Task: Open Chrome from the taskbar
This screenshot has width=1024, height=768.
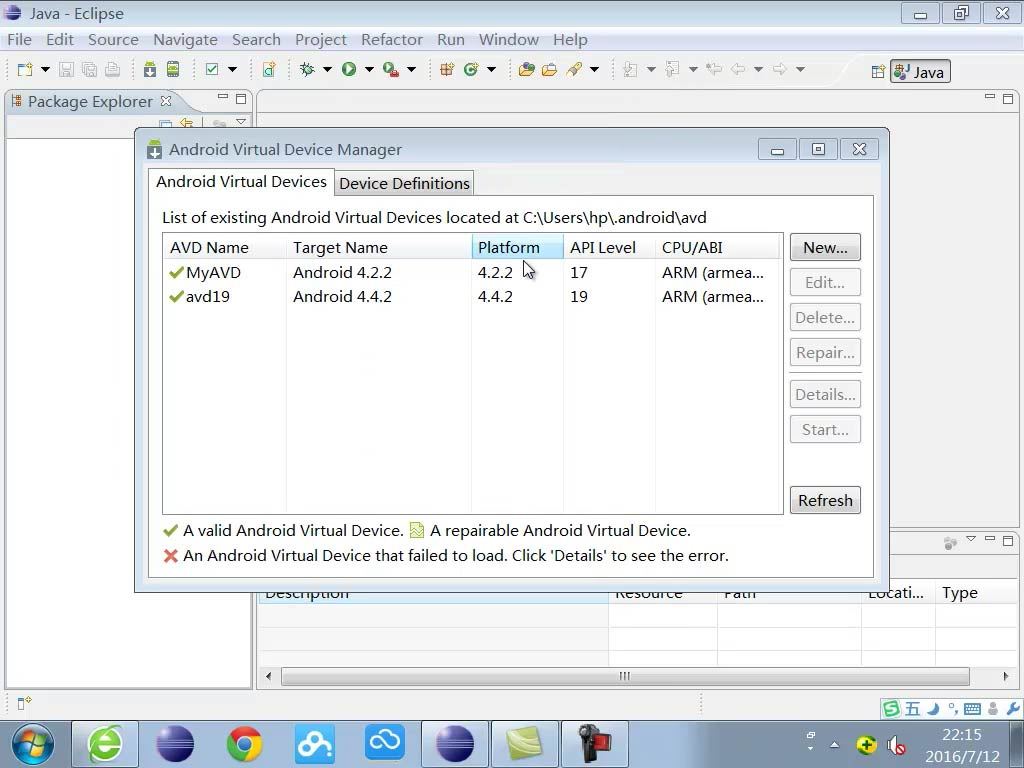Action: 244,743
